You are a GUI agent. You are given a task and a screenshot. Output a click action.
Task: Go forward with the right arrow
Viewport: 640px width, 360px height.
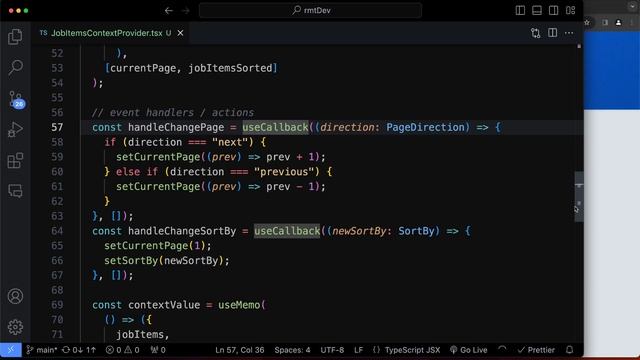[186, 11]
